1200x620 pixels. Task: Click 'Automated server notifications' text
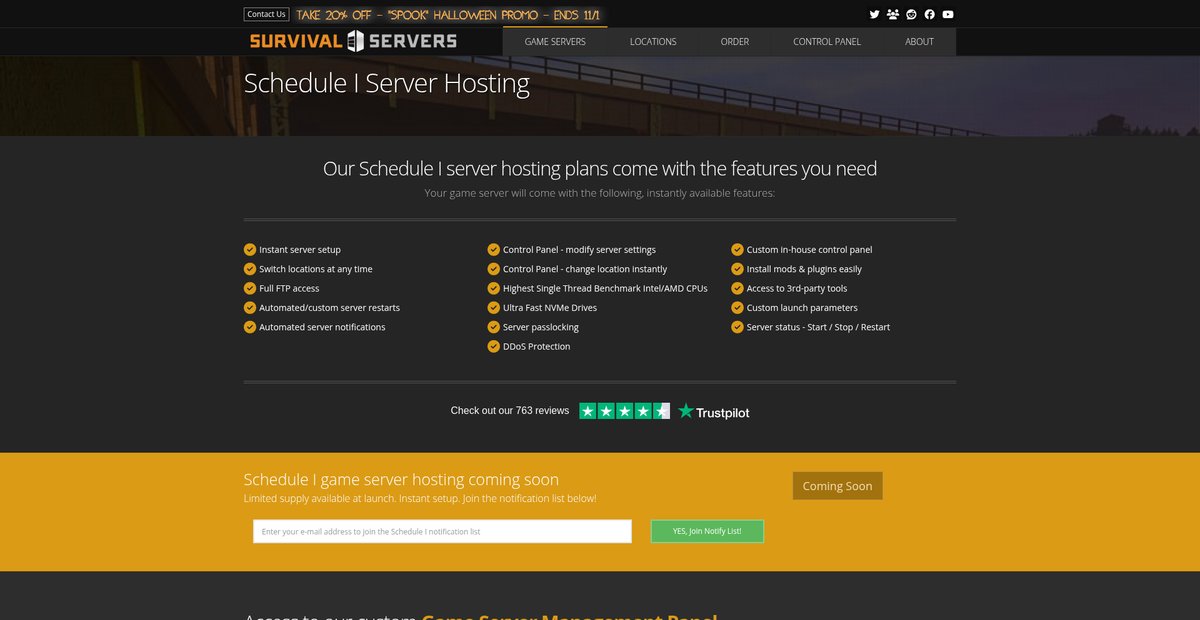coord(322,327)
